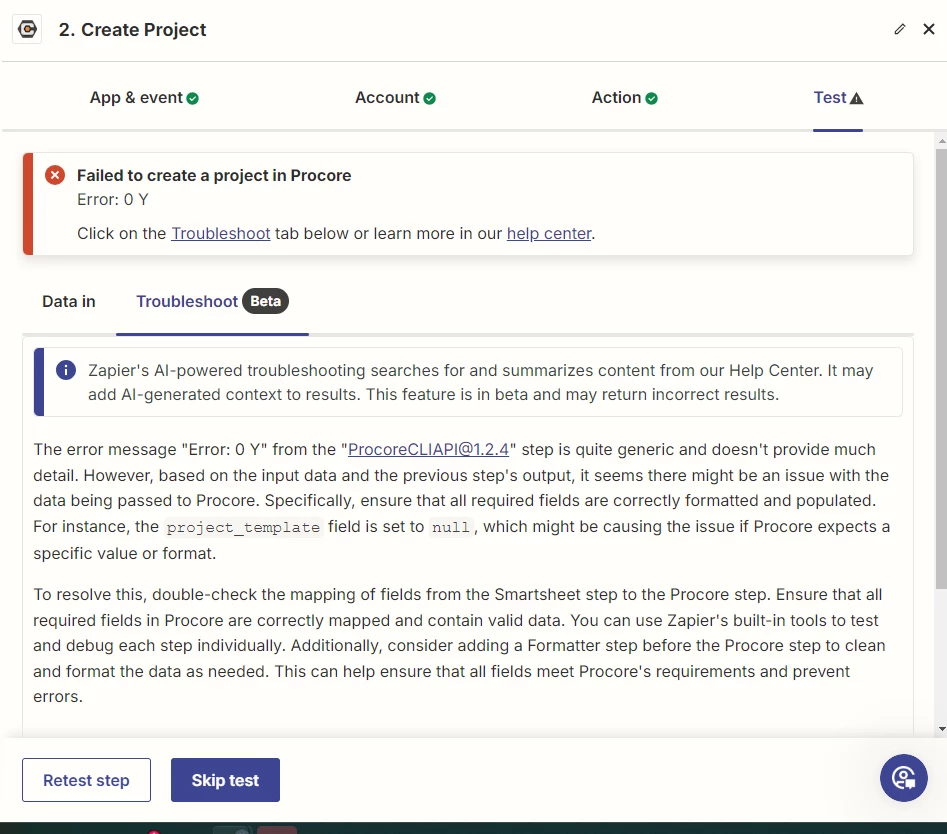The height and width of the screenshot is (834, 947).
Task: Follow the Troubleshoot link in error banner
Action: point(220,234)
